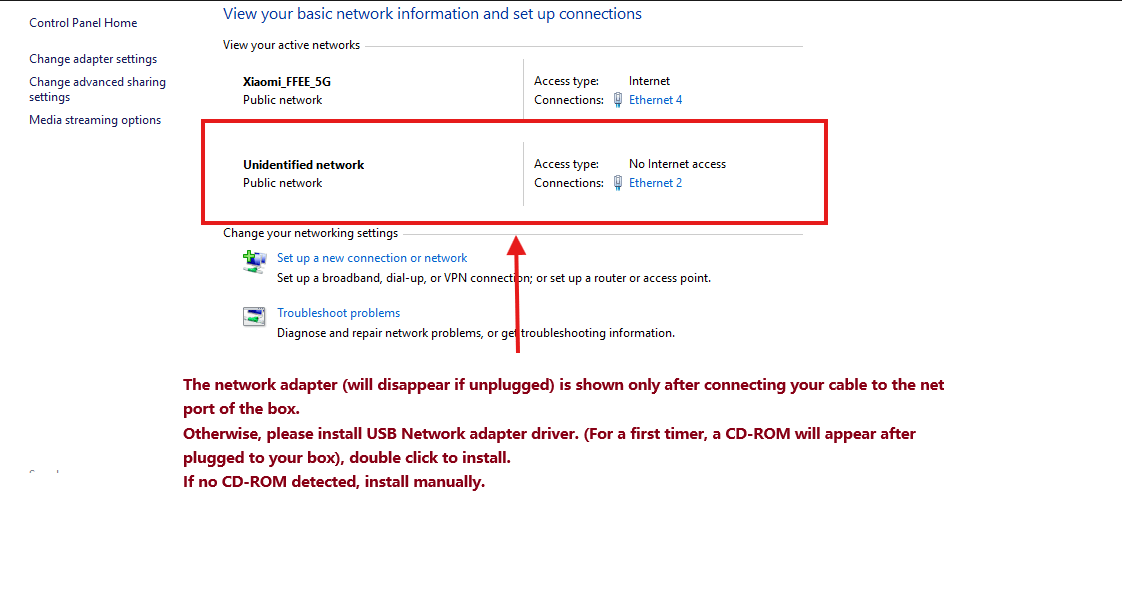Open Change adapter settings
Viewport: 1122px width, 590px height.
(93, 59)
